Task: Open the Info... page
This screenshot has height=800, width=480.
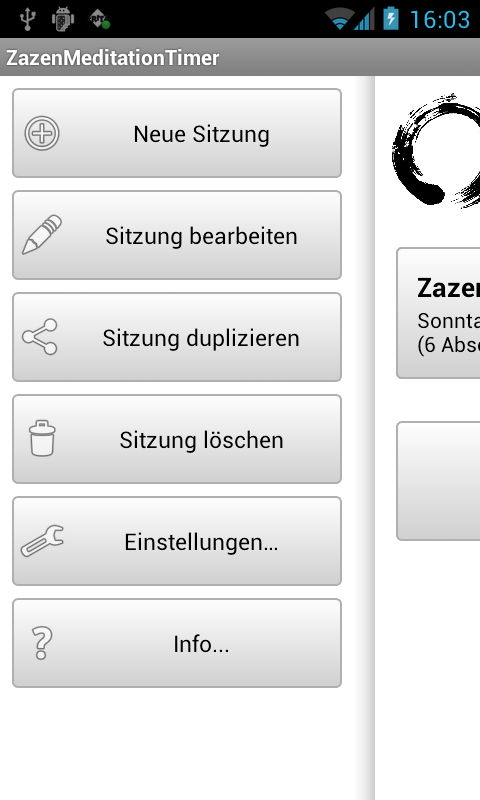Action: 177,643
